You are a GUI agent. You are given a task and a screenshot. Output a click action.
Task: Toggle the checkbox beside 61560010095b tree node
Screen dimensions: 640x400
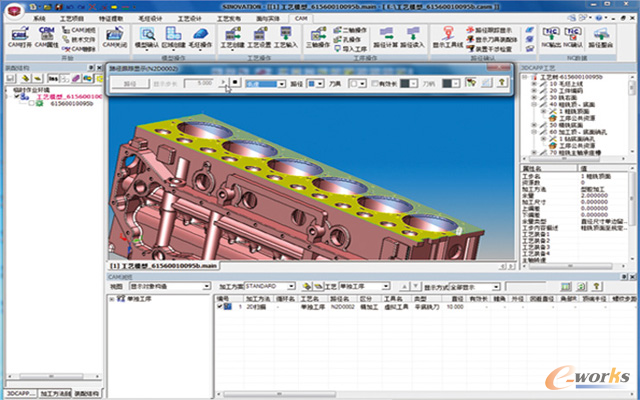point(31,103)
